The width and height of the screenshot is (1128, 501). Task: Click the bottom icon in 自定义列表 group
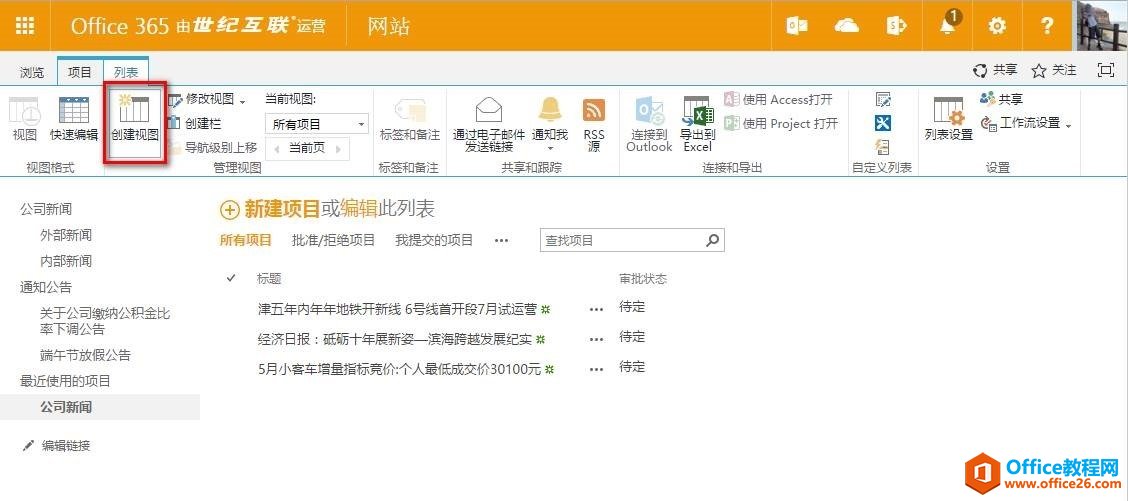(x=883, y=147)
